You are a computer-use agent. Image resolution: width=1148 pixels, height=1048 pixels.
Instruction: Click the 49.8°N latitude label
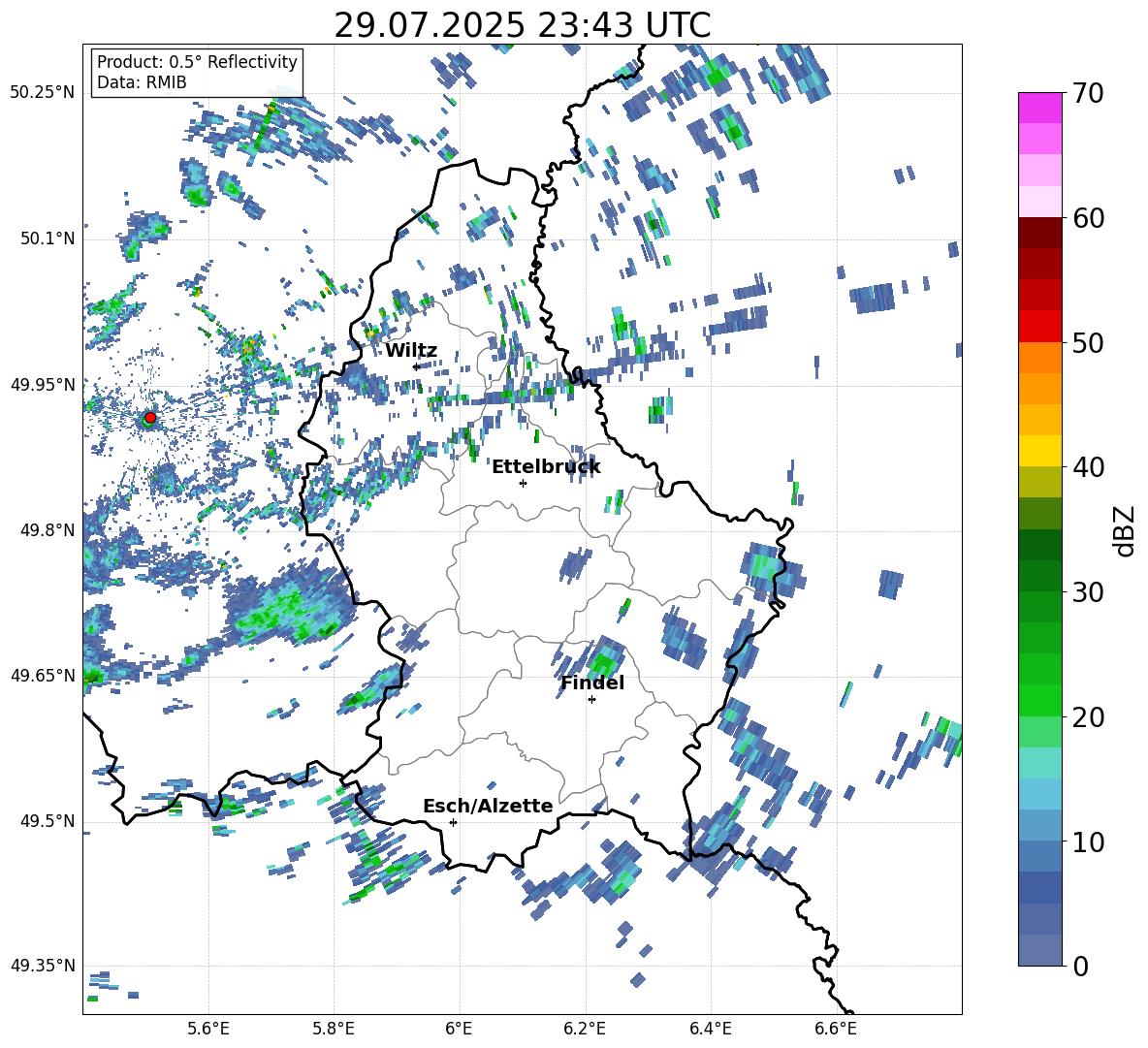(48, 530)
